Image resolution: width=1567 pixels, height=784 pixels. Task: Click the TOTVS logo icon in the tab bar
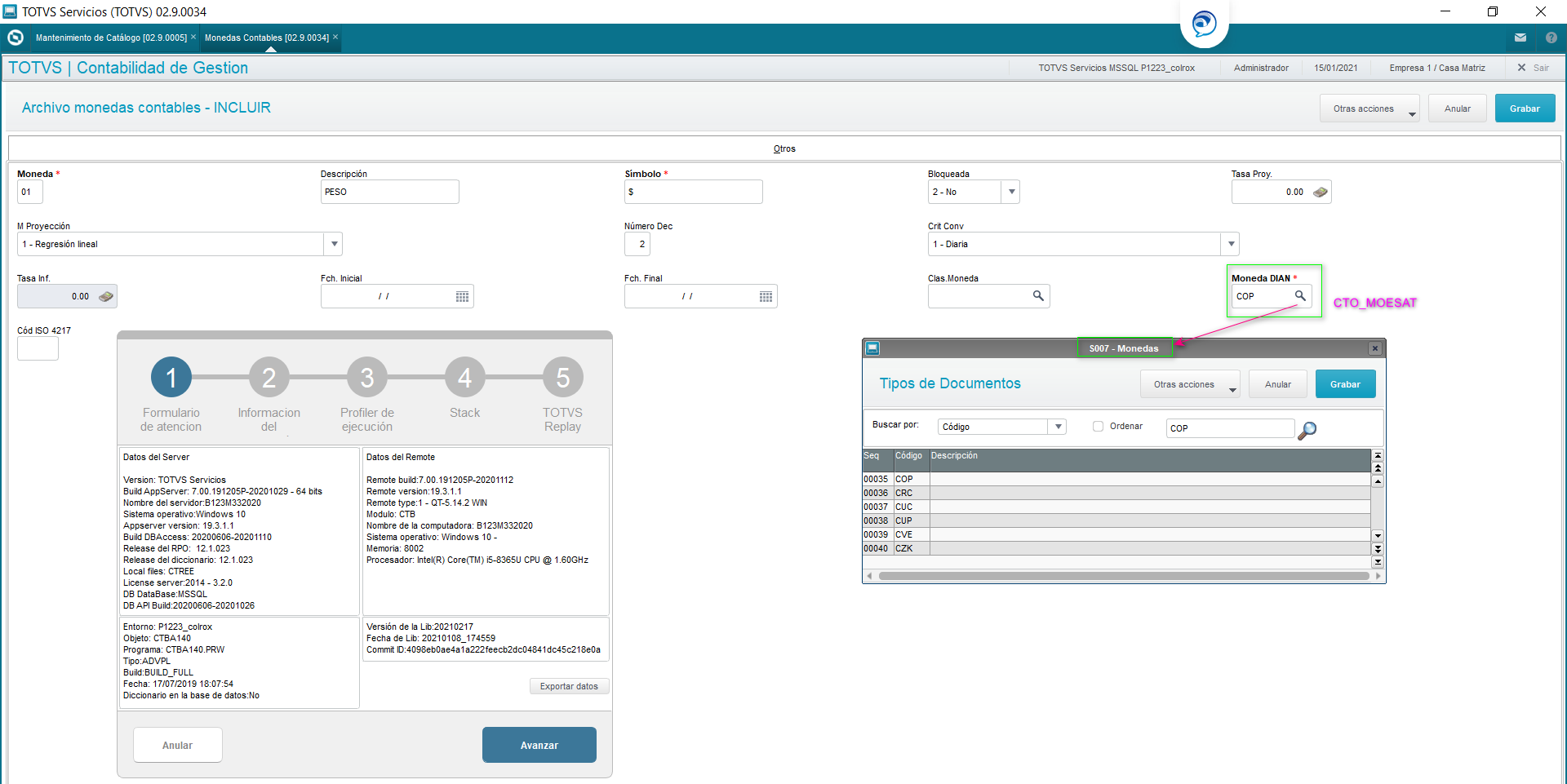[15, 38]
